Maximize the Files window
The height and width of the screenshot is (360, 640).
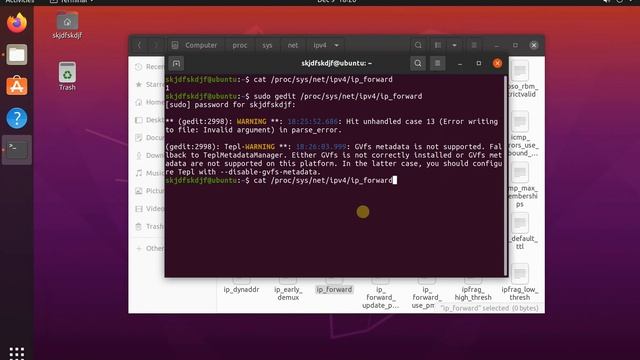(x=515, y=45)
